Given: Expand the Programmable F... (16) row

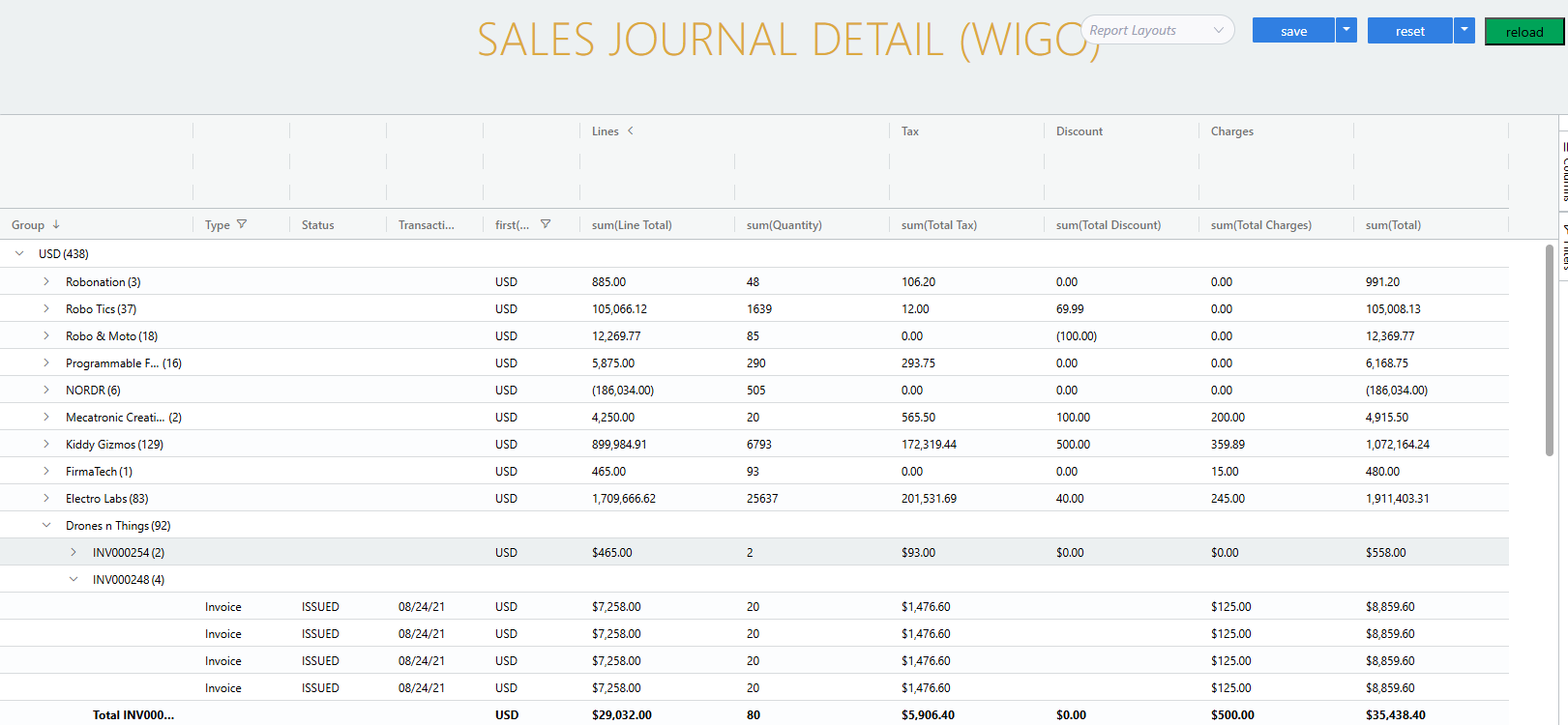Looking at the screenshot, I should click(x=46, y=362).
